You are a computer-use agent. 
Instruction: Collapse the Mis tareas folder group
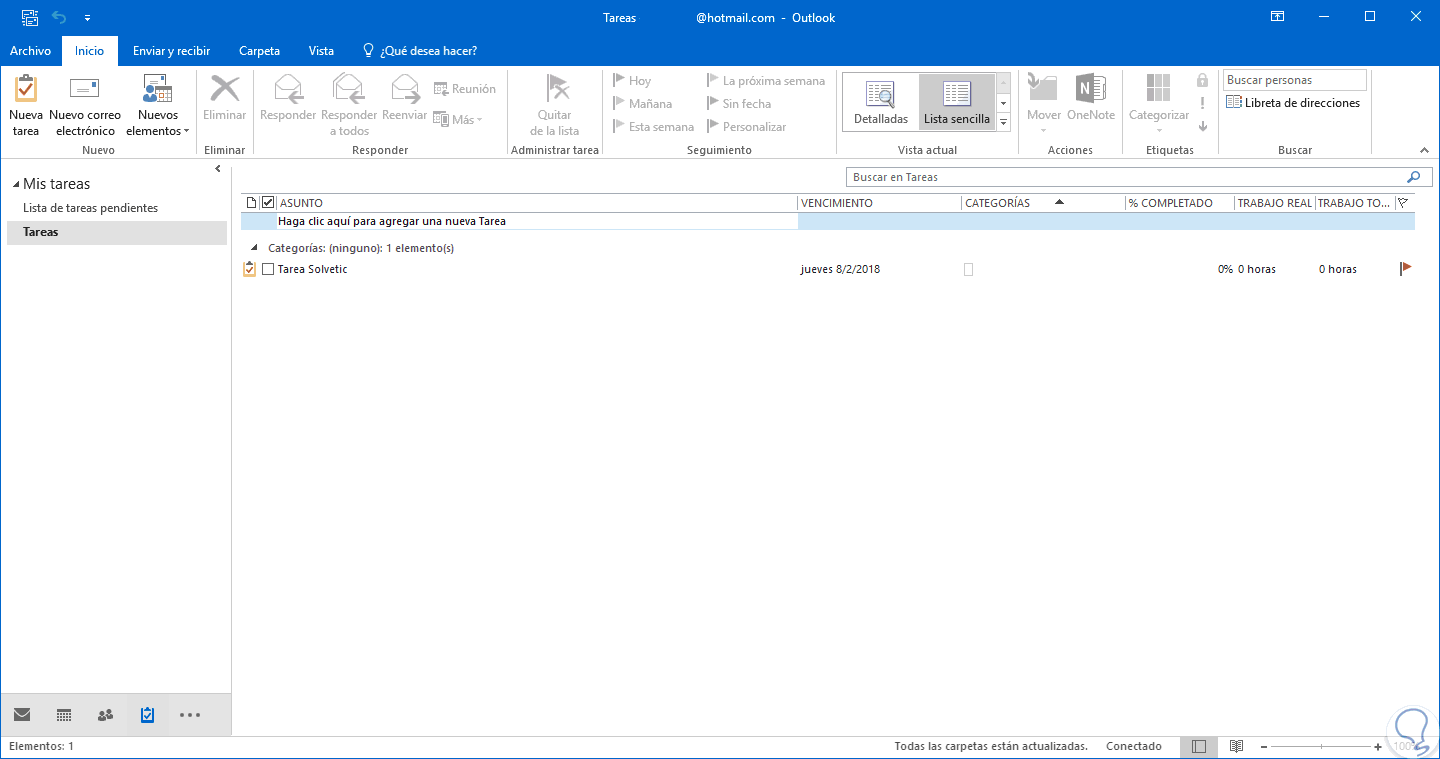(16, 185)
